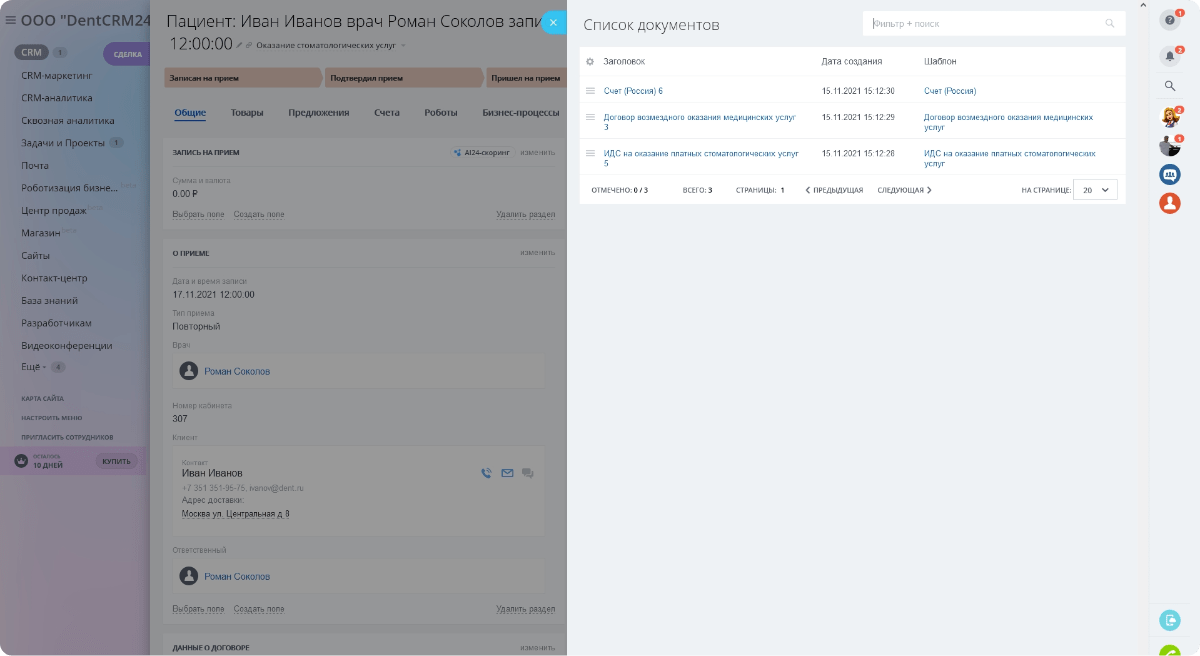
Task: Click the orange user contact icon
Action: [x=1169, y=203]
